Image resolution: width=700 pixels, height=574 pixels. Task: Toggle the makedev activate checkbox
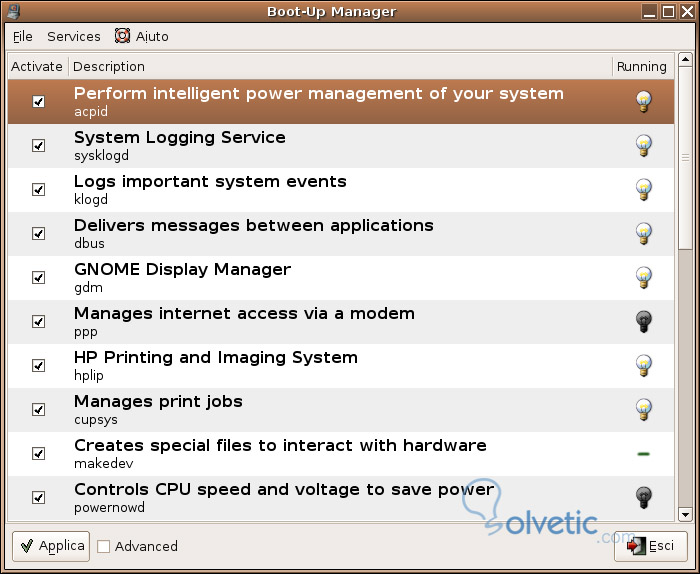click(x=38, y=453)
